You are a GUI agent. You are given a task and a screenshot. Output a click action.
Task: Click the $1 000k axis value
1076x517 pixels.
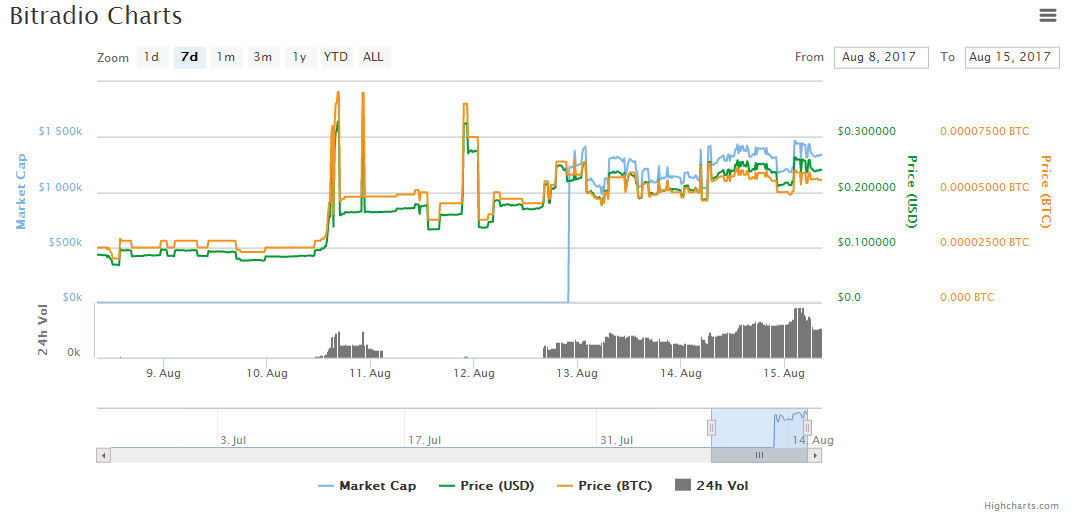60,187
